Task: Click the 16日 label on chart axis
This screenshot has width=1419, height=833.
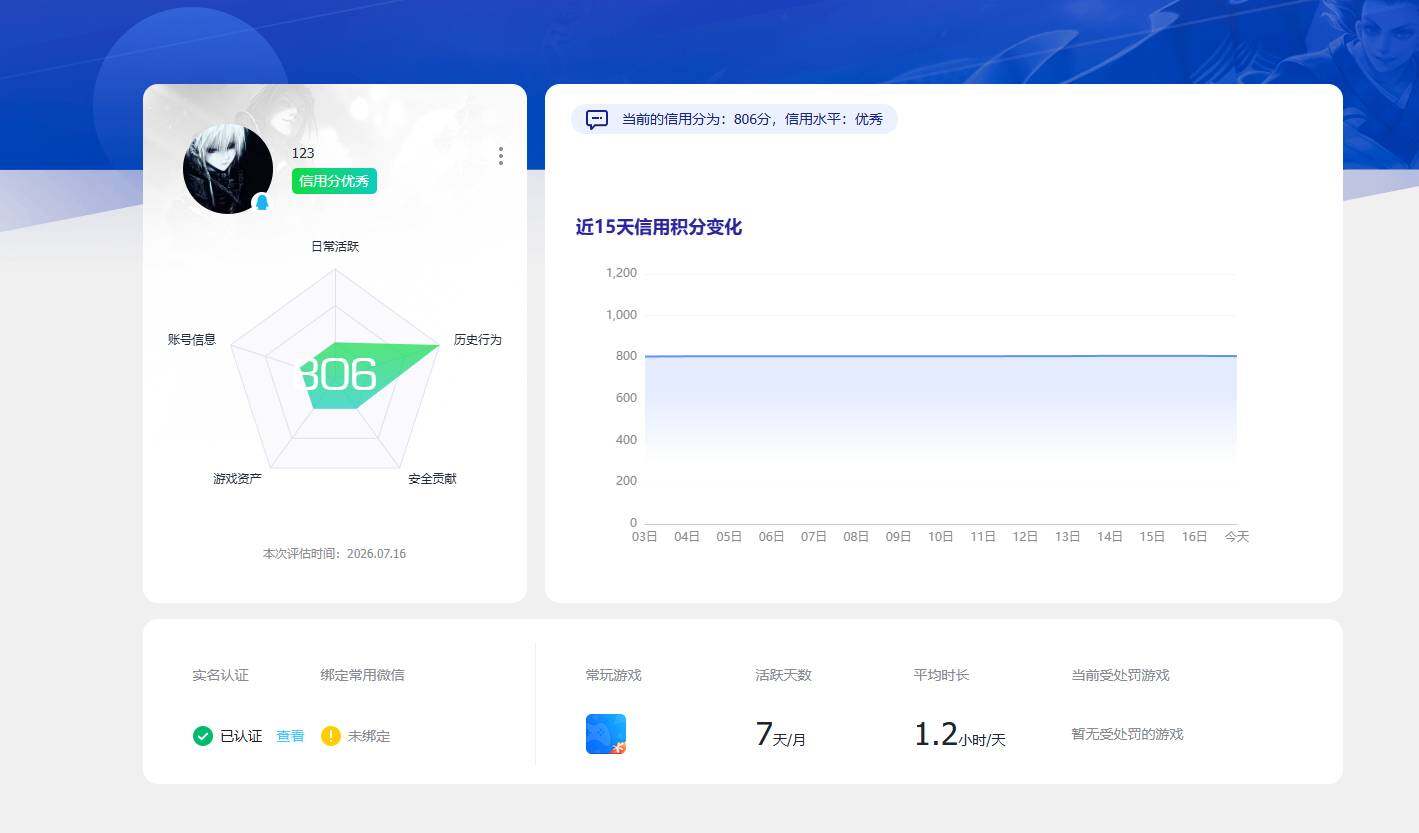Action: [x=1195, y=537]
